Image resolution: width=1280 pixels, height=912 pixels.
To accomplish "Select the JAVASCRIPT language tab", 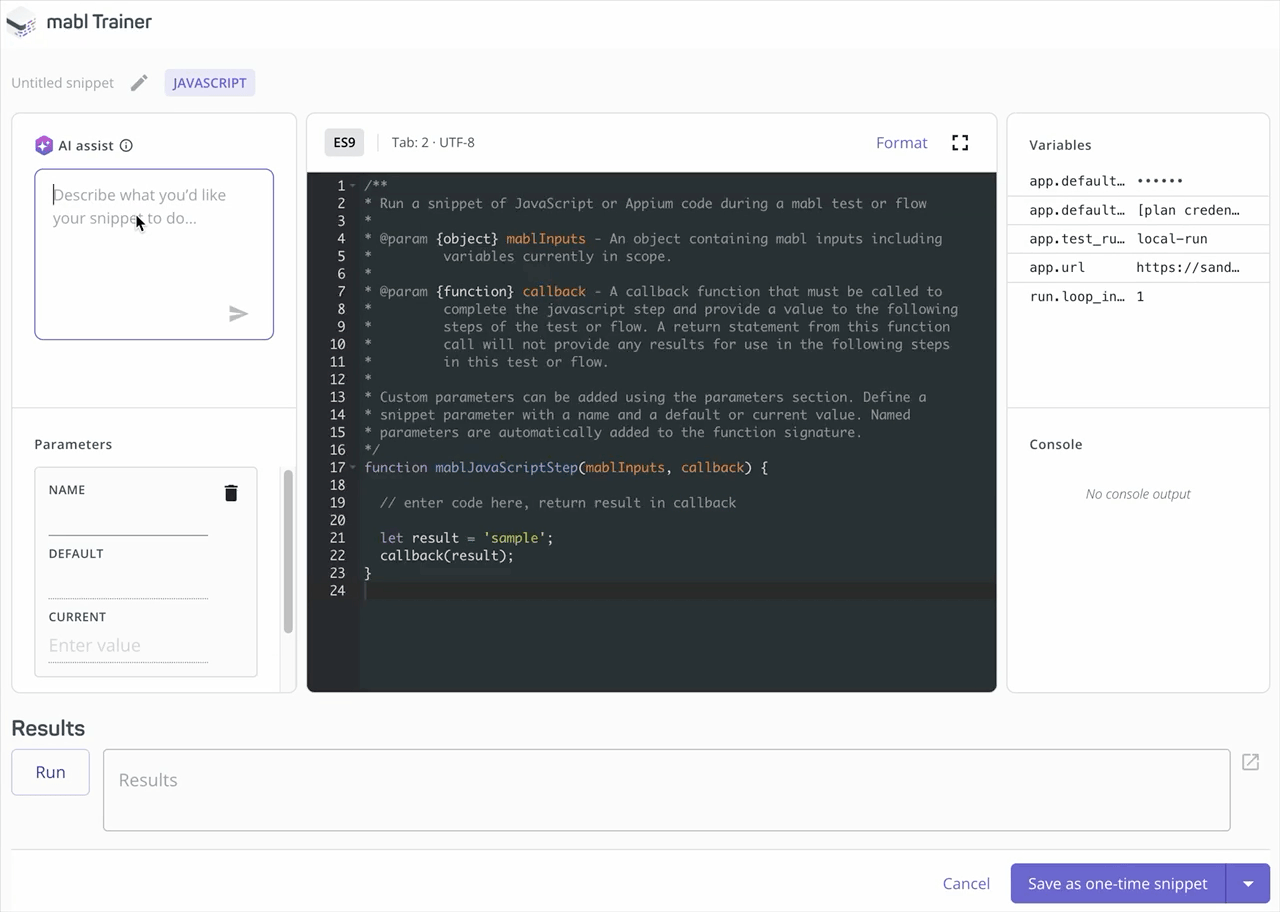I will [209, 83].
